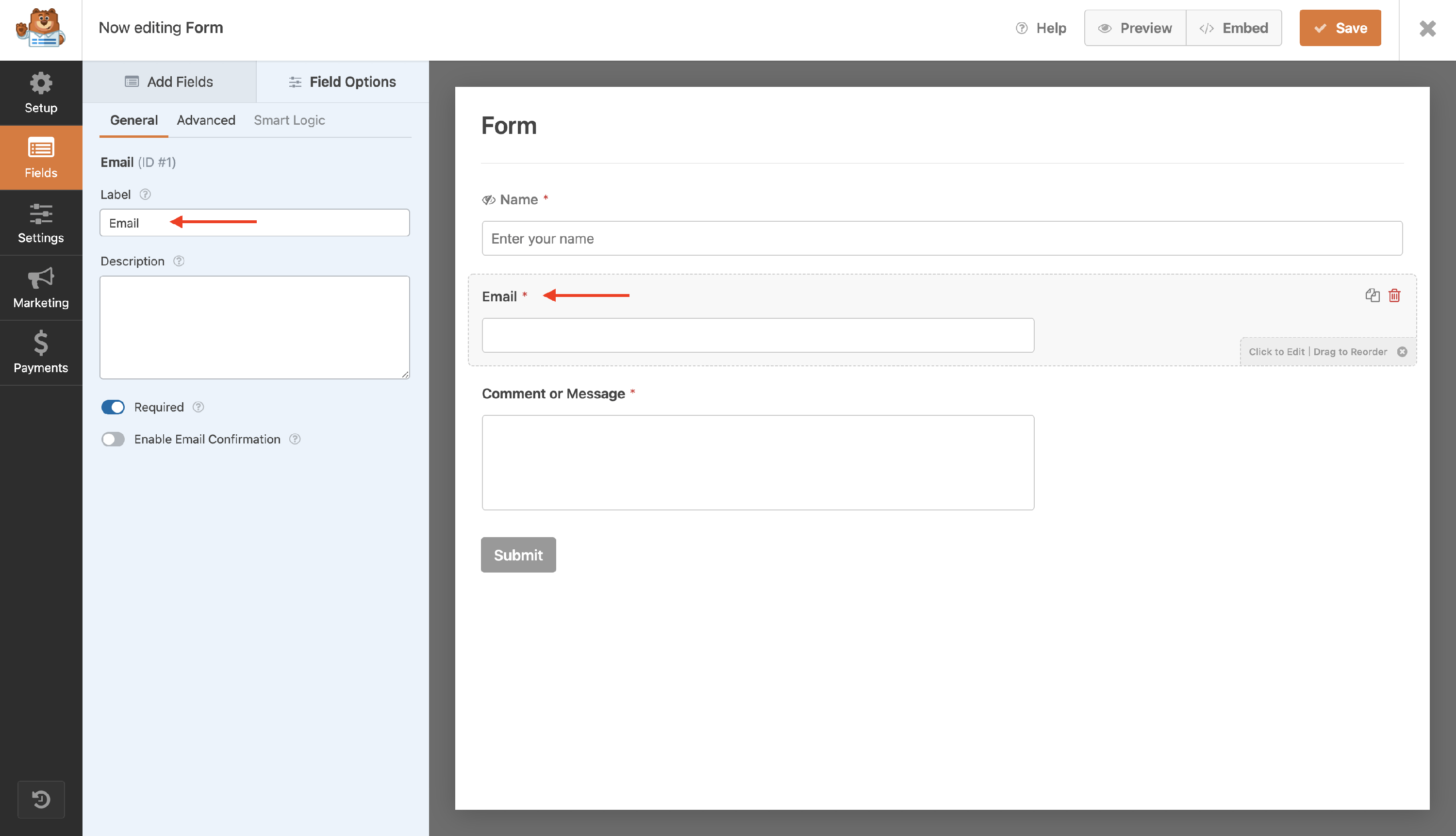Delete the Email field with trash icon
This screenshot has width=1456, height=836.
[1394, 295]
